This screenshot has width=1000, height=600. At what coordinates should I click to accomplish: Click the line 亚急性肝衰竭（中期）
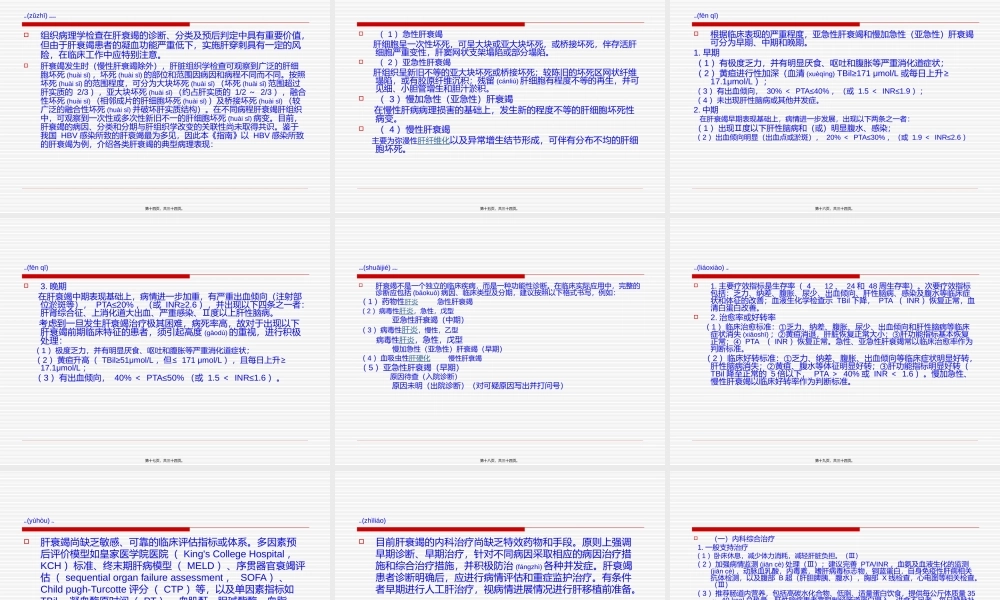(x=428, y=320)
